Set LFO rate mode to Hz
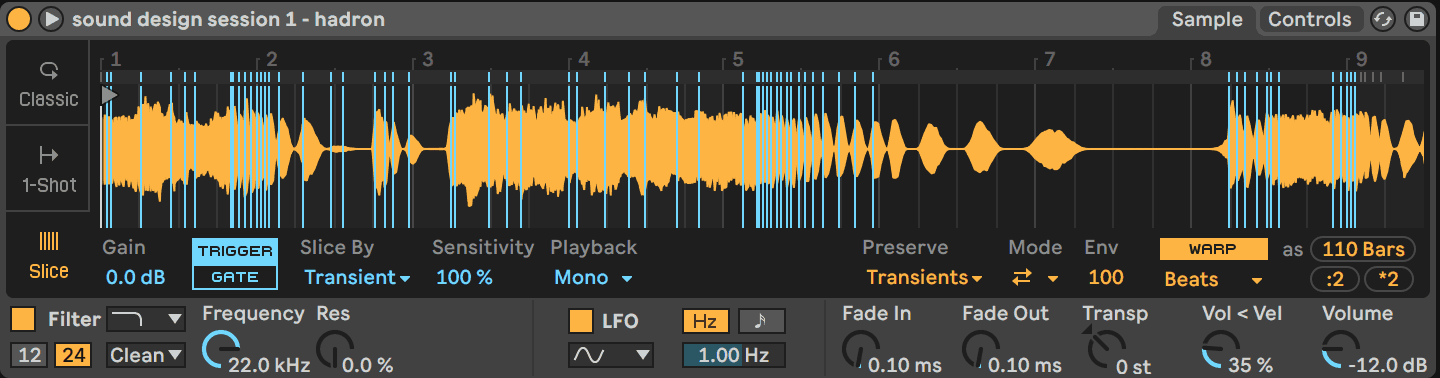This screenshot has height=378, width=1440. click(x=705, y=321)
